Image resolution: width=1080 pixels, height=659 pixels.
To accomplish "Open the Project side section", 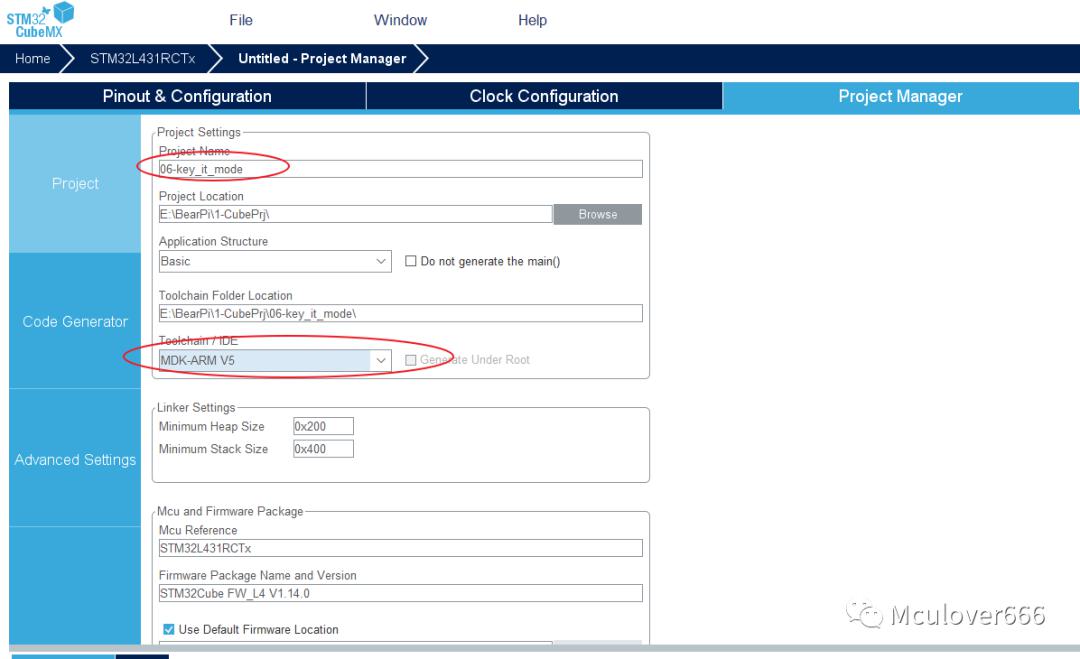I will point(75,183).
